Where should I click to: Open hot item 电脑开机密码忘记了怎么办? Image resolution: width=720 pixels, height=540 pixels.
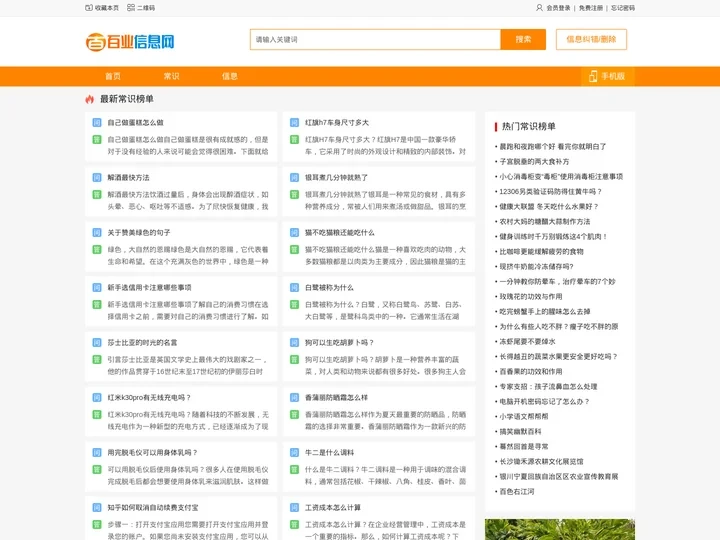(x=544, y=401)
